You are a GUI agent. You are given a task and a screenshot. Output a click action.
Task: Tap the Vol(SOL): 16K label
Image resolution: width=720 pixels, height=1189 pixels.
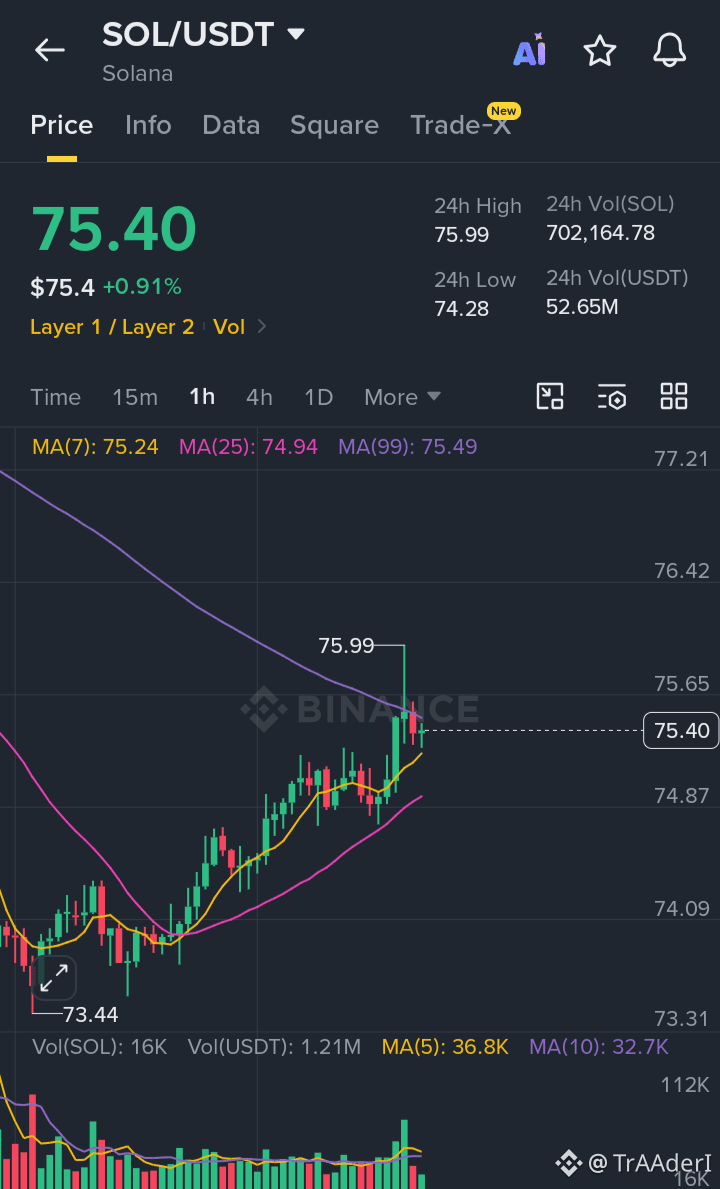click(99, 1046)
